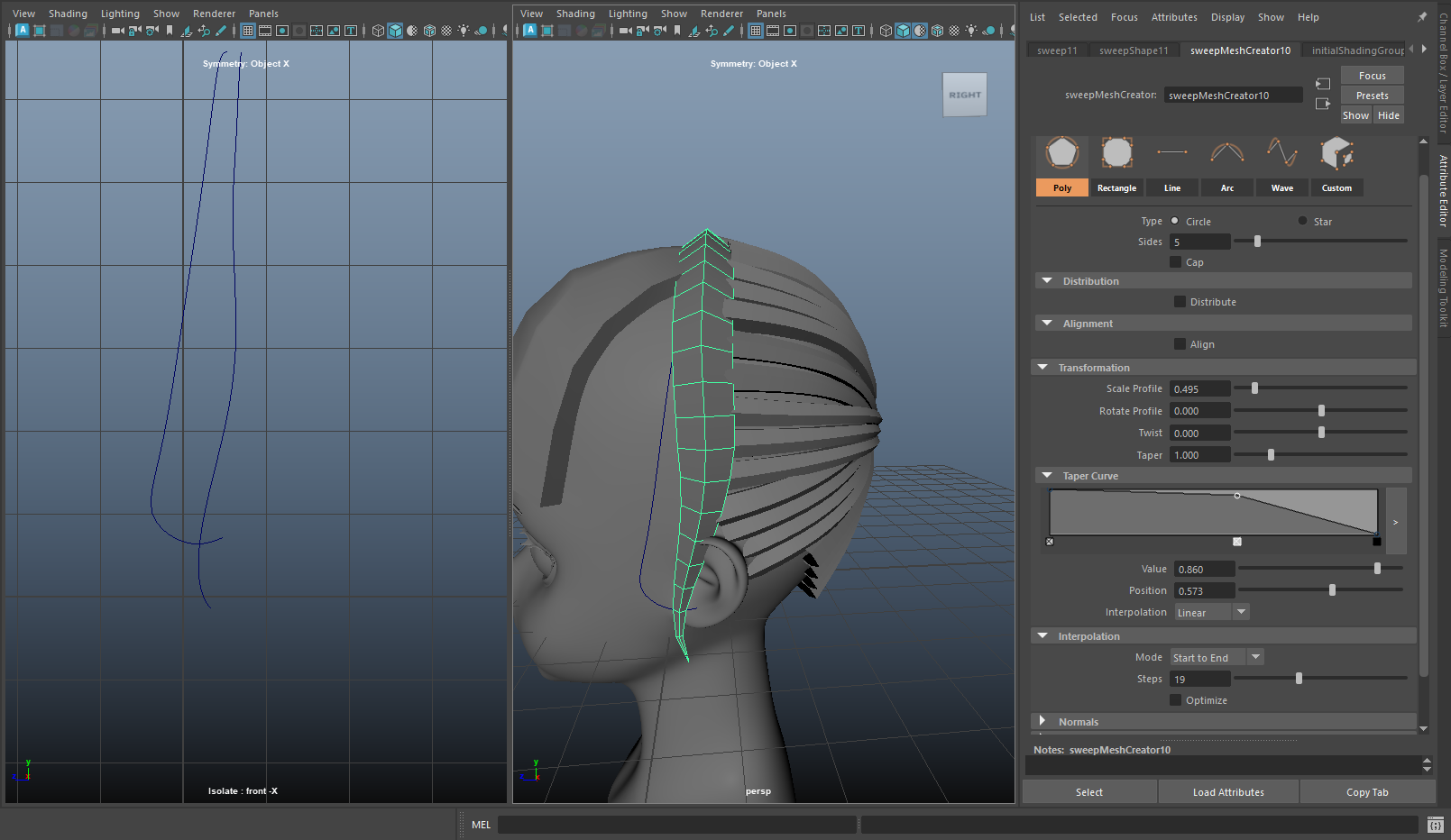
Task: Select the Wave profile shape icon
Action: pyautogui.click(x=1282, y=153)
